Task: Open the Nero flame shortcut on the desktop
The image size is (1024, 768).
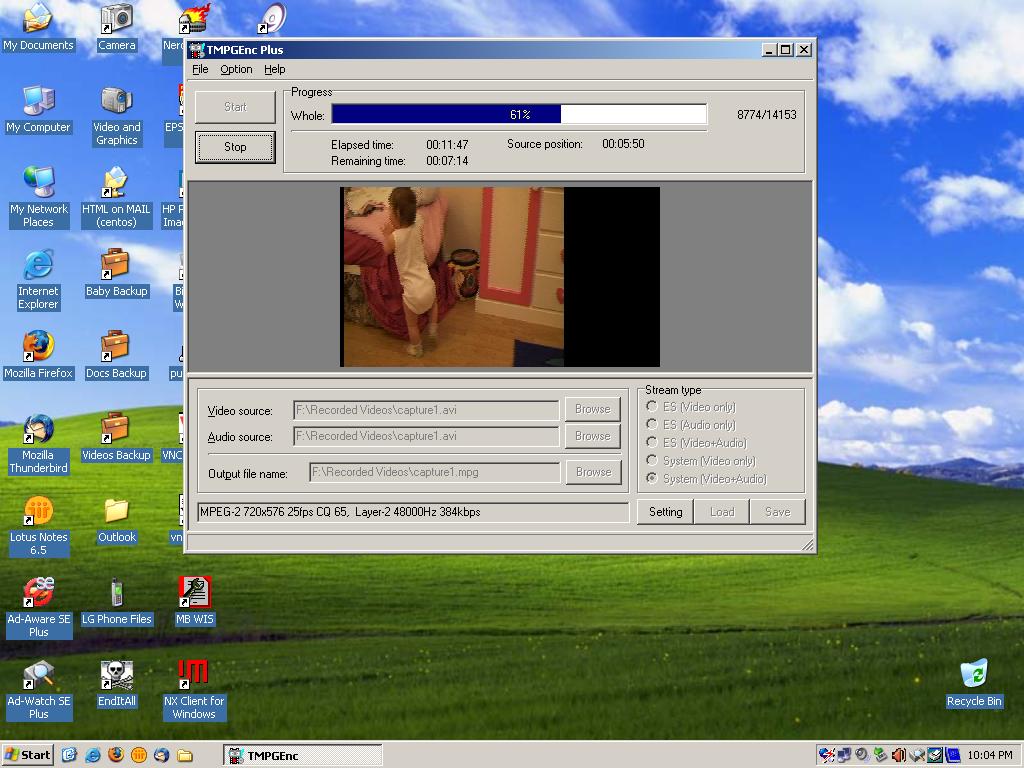Action: [193, 20]
